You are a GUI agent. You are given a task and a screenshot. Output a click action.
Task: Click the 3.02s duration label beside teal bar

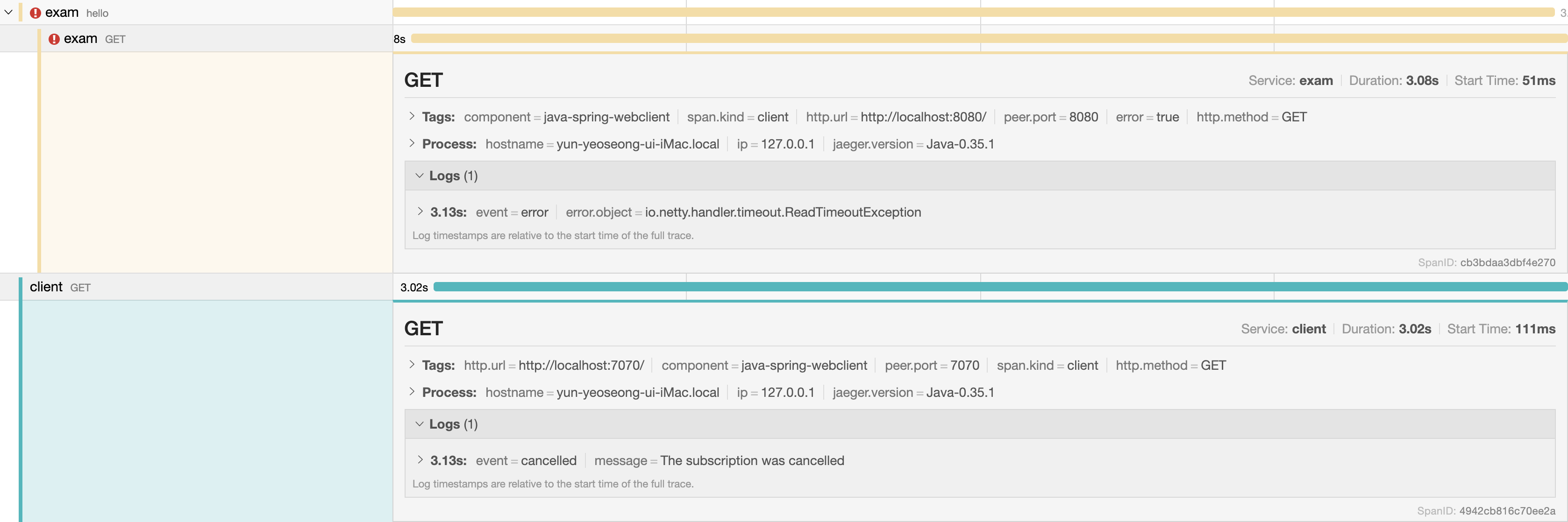(414, 287)
